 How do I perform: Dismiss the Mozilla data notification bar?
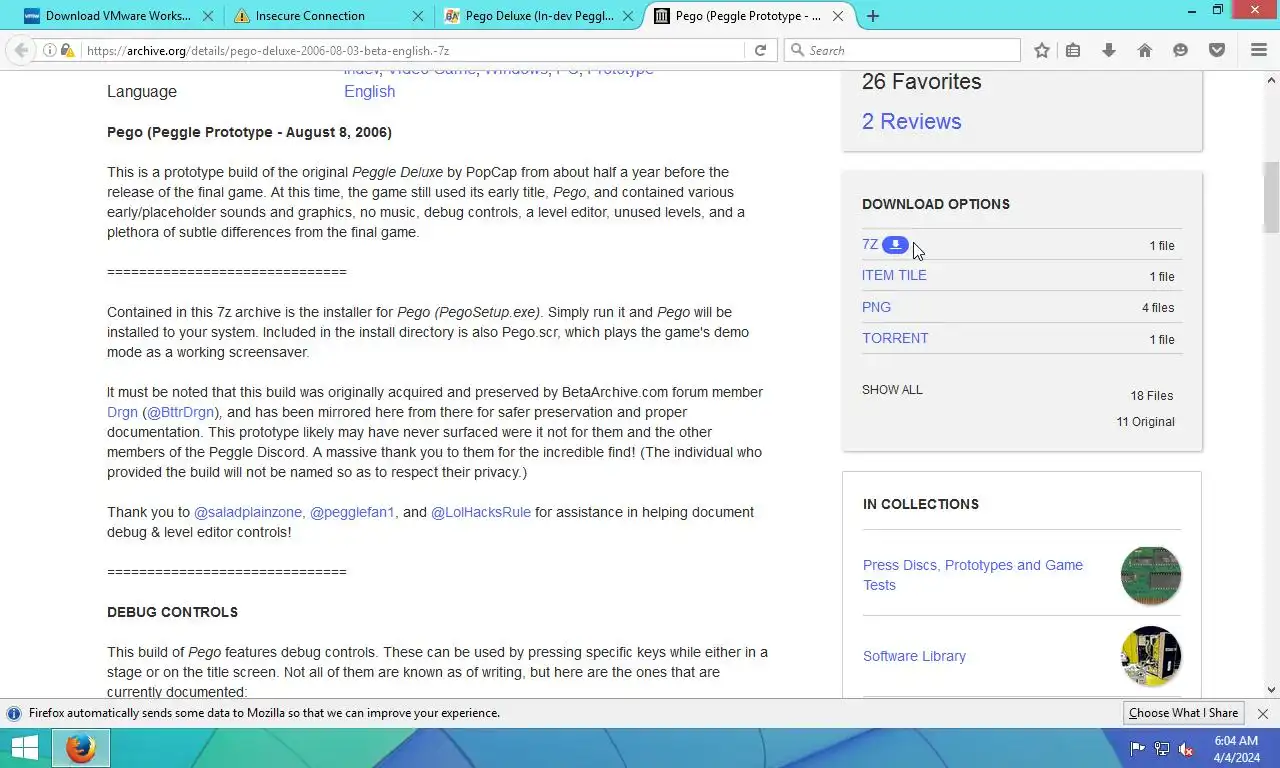click(x=1263, y=713)
